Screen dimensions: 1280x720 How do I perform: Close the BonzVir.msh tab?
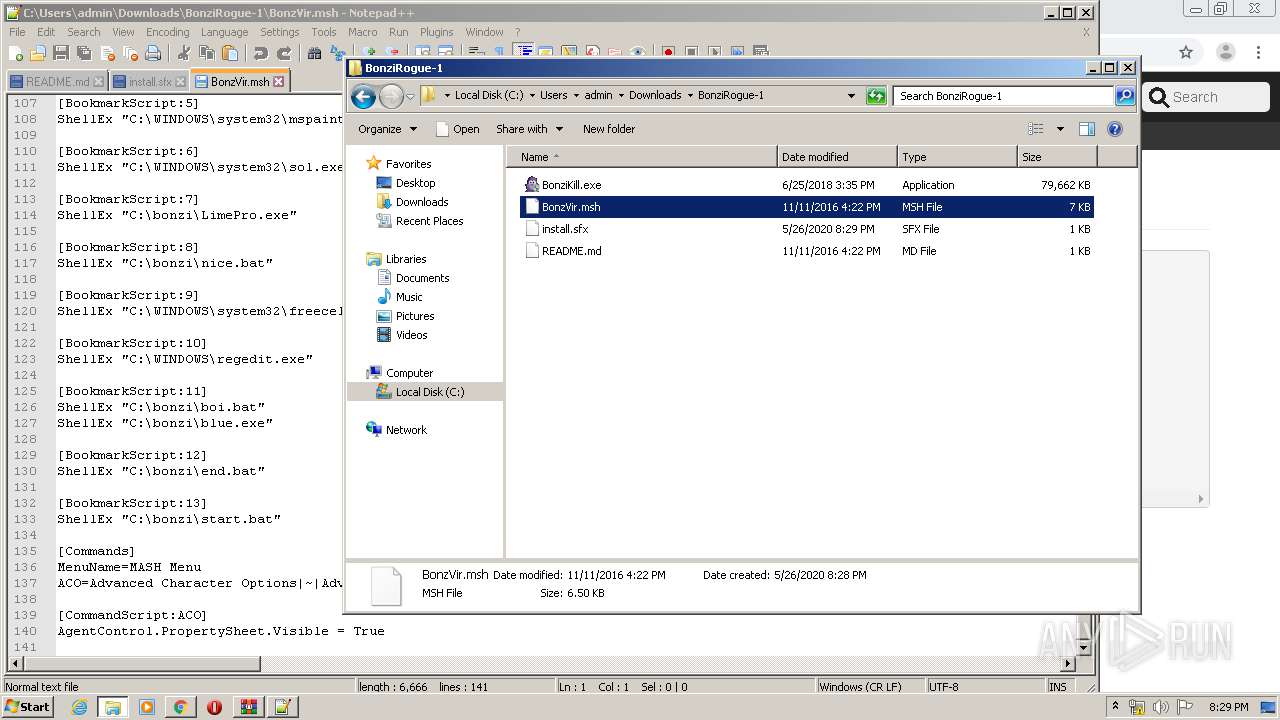coord(279,82)
